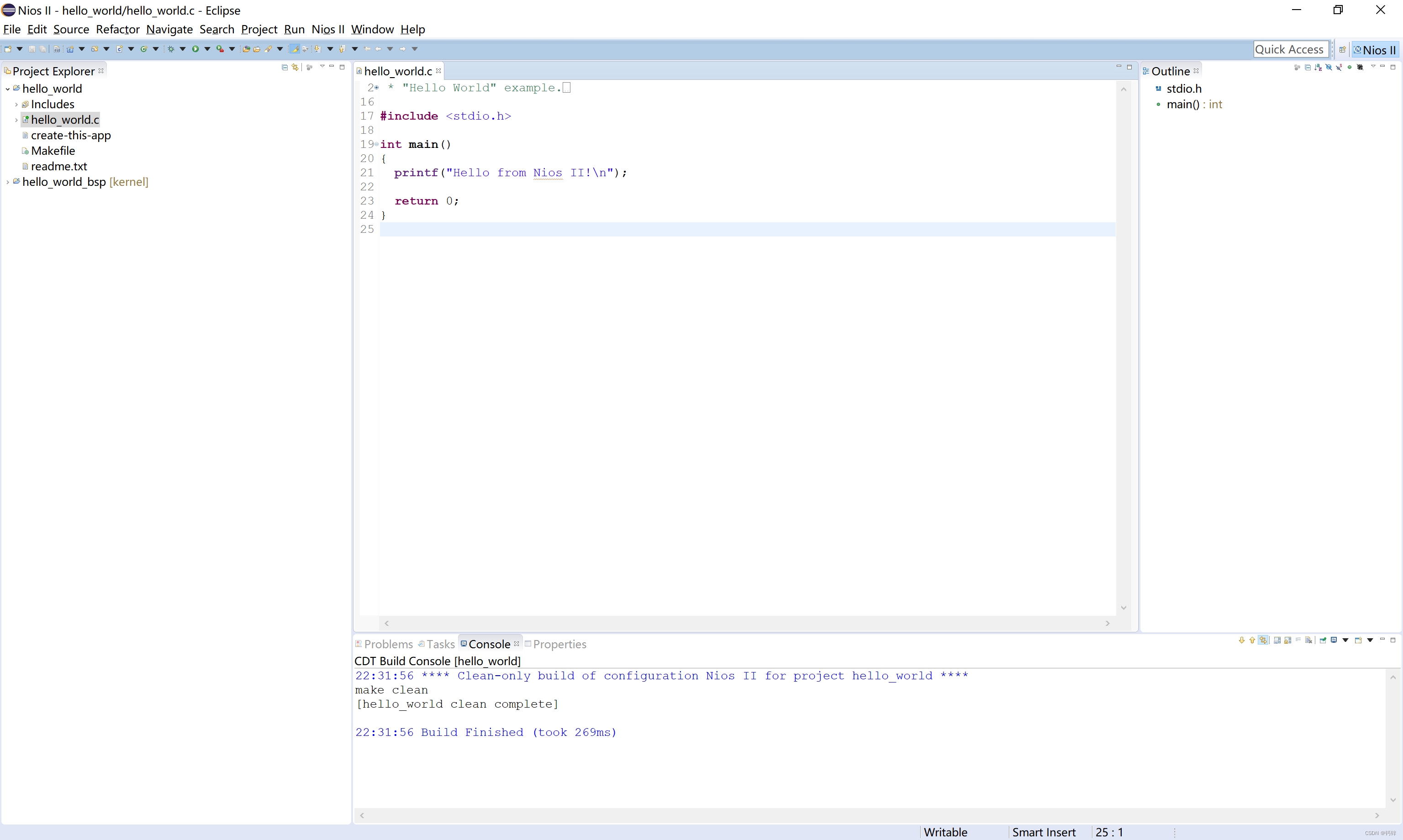1403x840 pixels.
Task: Click the New wizard toolbar icon
Action: coord(8,49)
